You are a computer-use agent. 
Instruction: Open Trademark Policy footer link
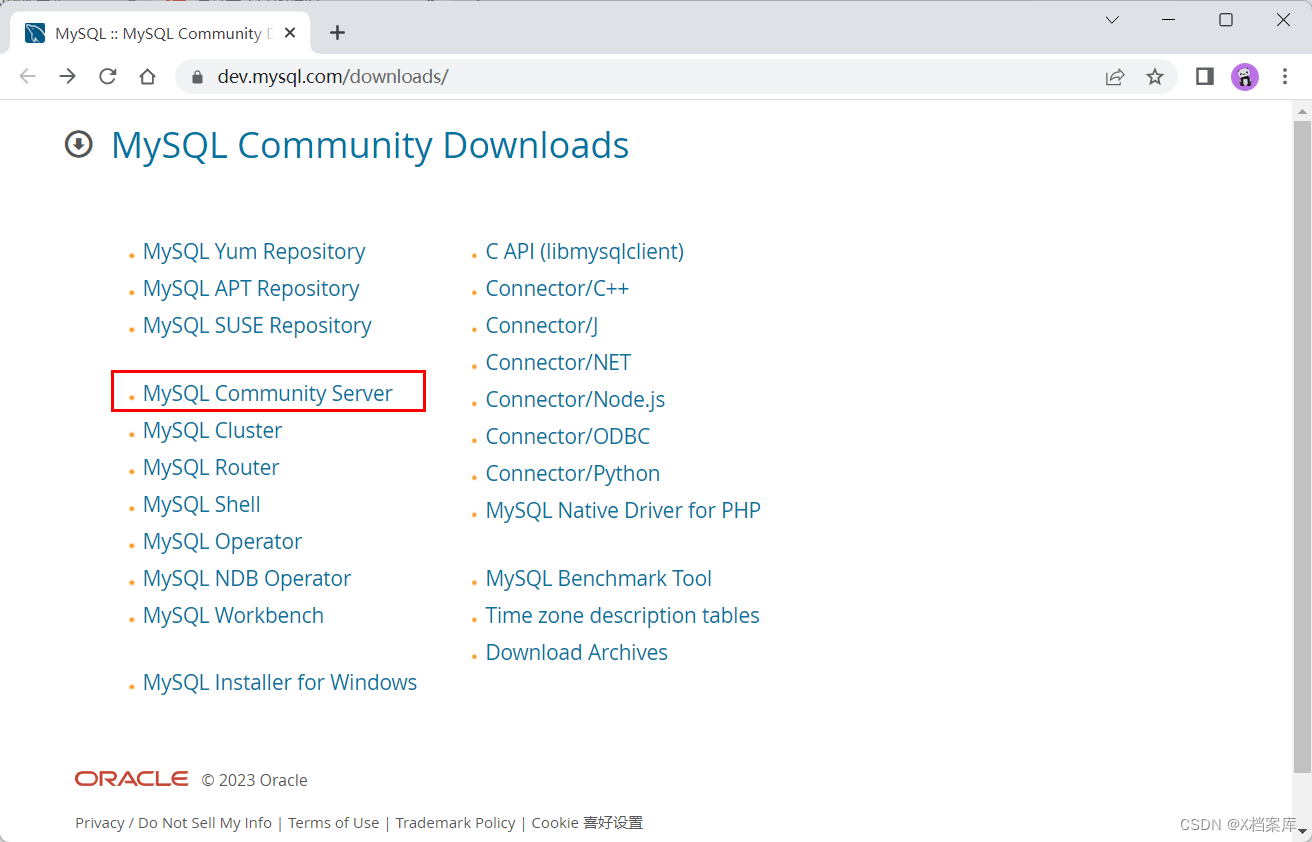[455, 822]
